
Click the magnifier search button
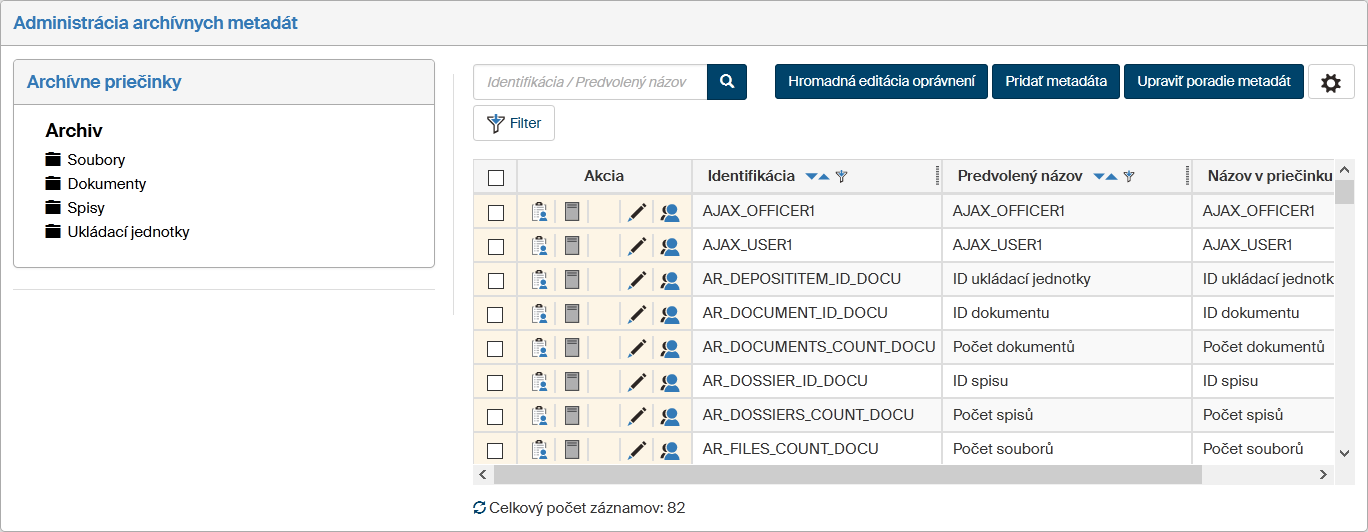click(x=727, y=82)
